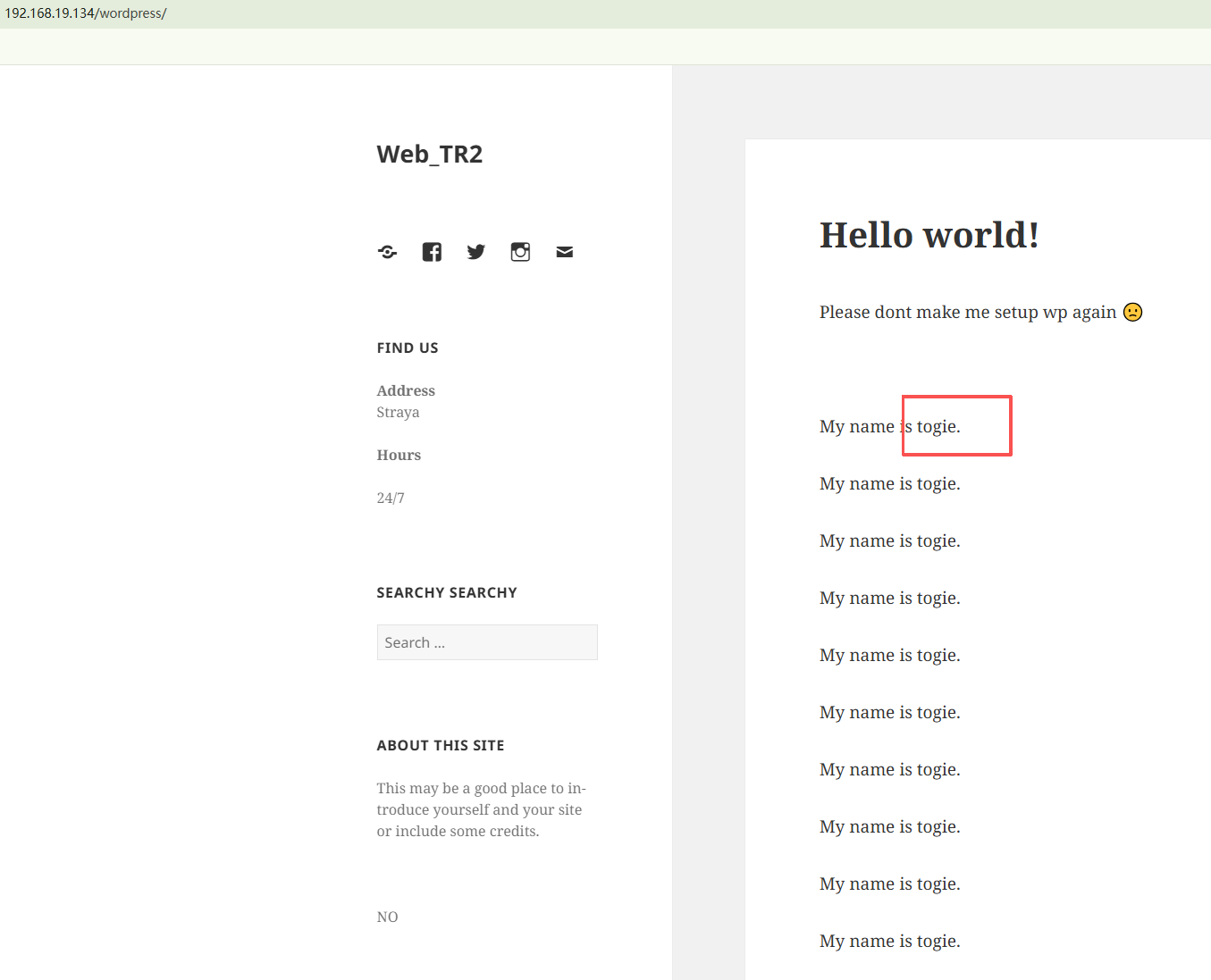Viewport: 1211px width, 980px height.
Task: Open the Facebook social link icon
Action: [x=432, y=252]
